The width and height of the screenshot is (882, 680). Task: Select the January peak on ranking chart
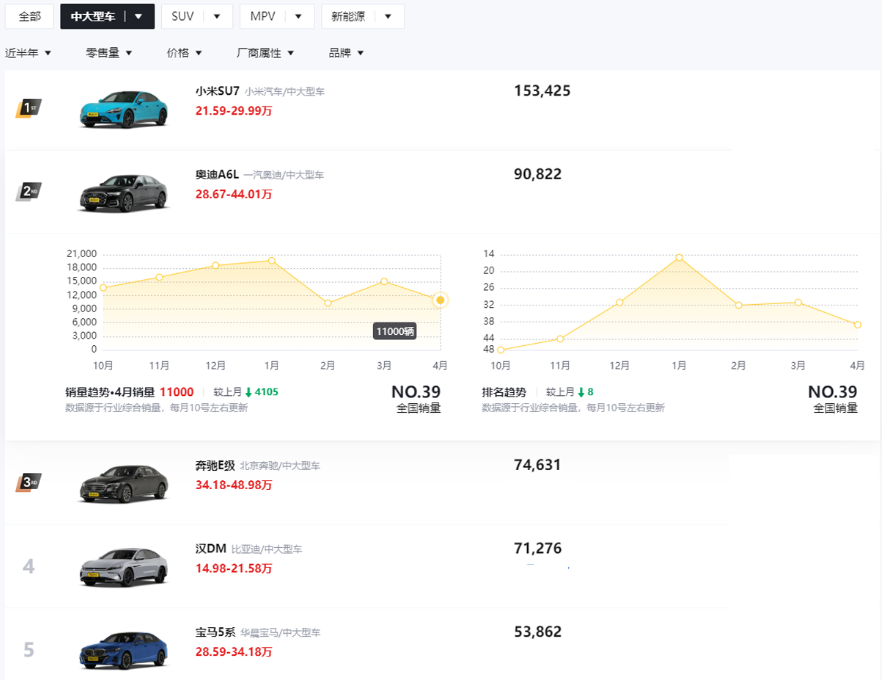679,257
